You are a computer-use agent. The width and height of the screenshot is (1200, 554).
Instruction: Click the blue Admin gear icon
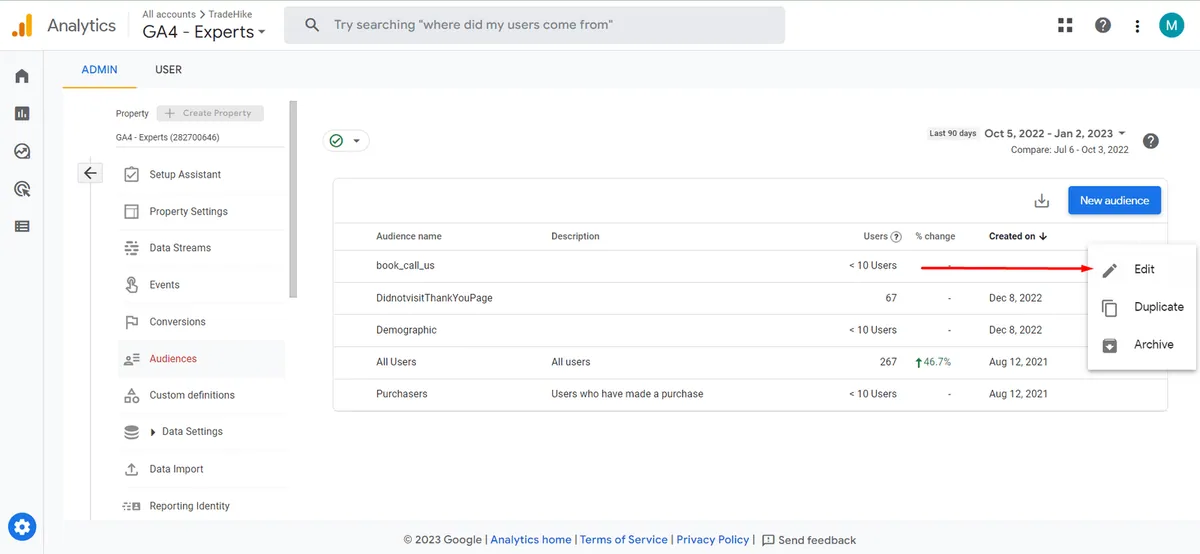tap(22, 526)
